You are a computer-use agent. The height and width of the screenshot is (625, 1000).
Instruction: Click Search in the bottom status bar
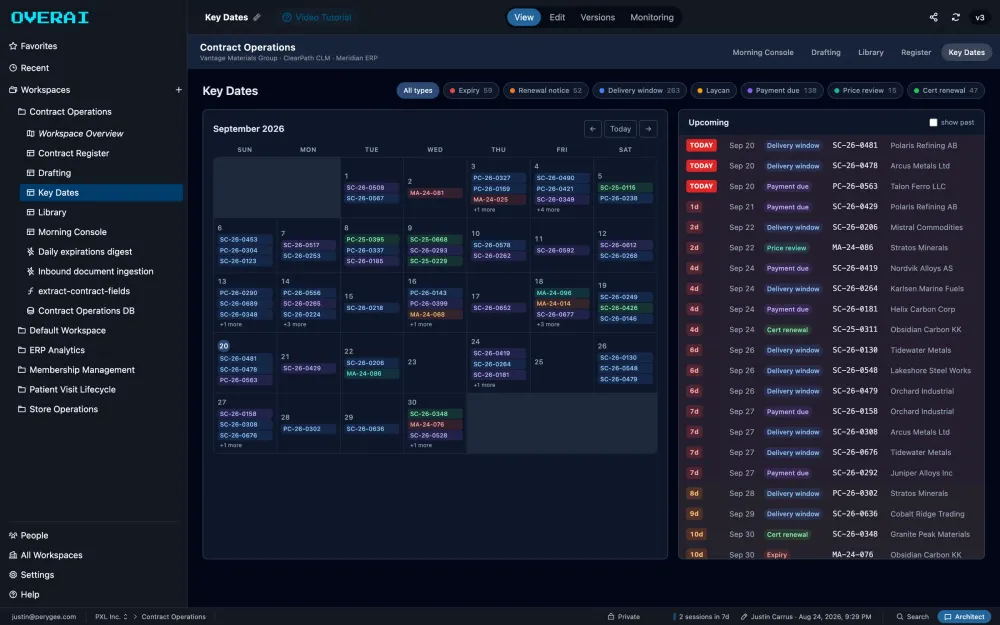click(x=913, y=617)
